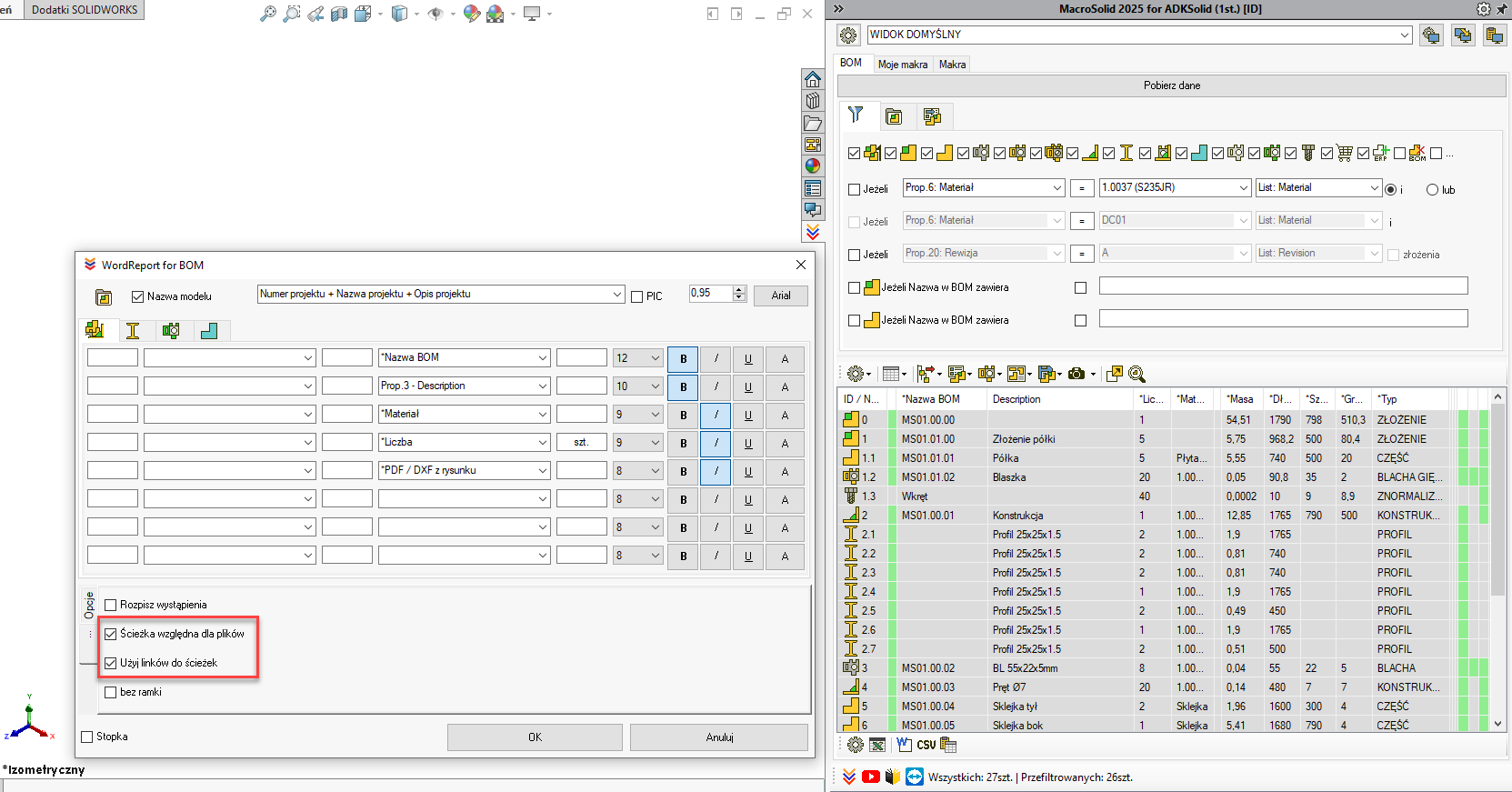Expand the '*Nazwa BOM' property dropdown
The height and width of the screenshot is (792, 1512).
click(x=542, y=357)
